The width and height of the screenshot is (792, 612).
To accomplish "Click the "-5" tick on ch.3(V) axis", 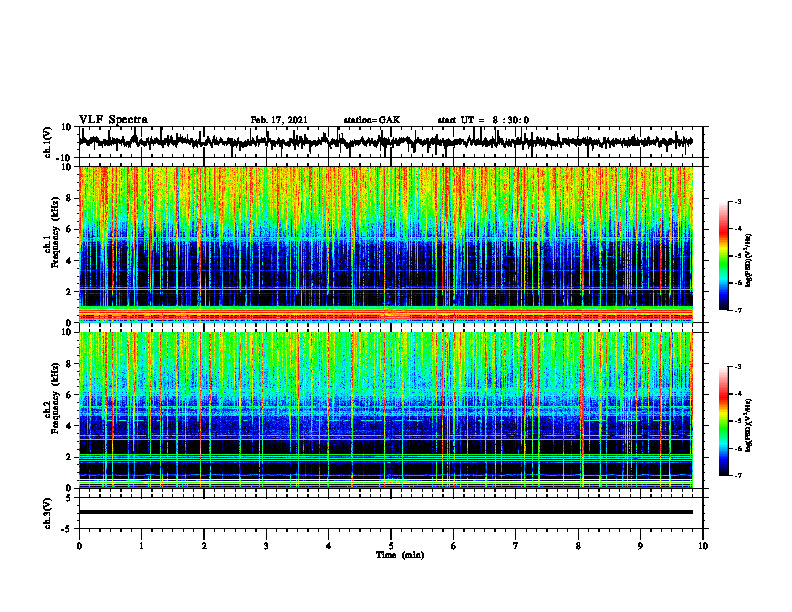I will click(x=67, y=529).
